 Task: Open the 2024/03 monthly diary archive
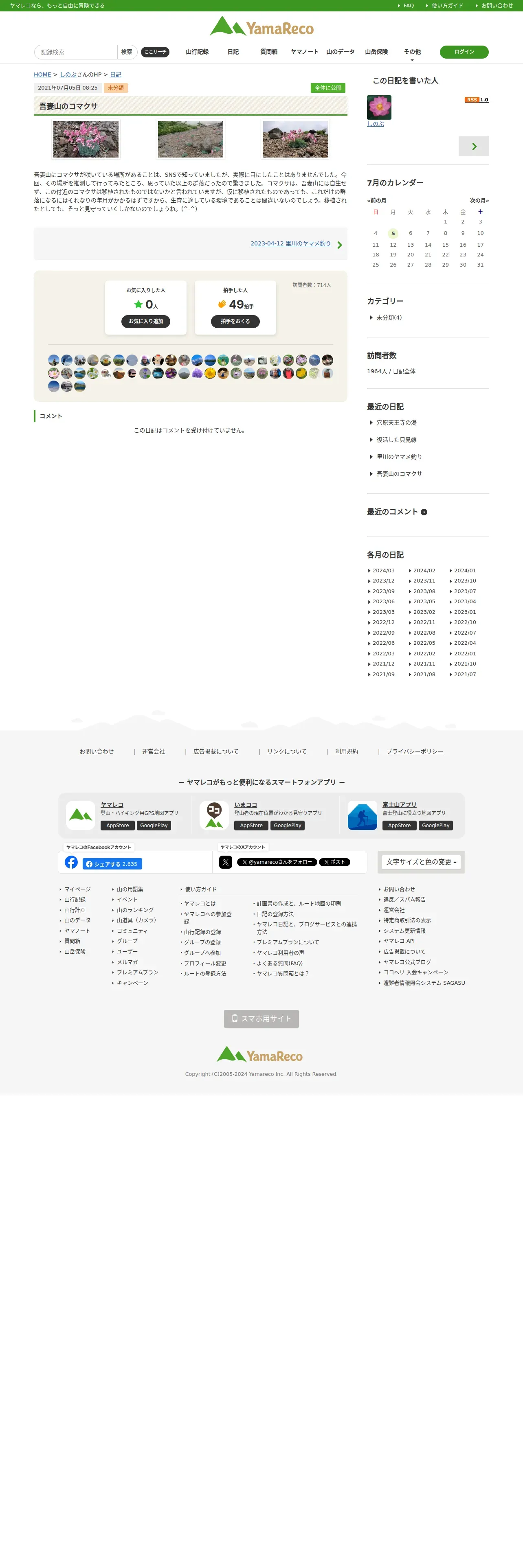click(x=383, y=570)
